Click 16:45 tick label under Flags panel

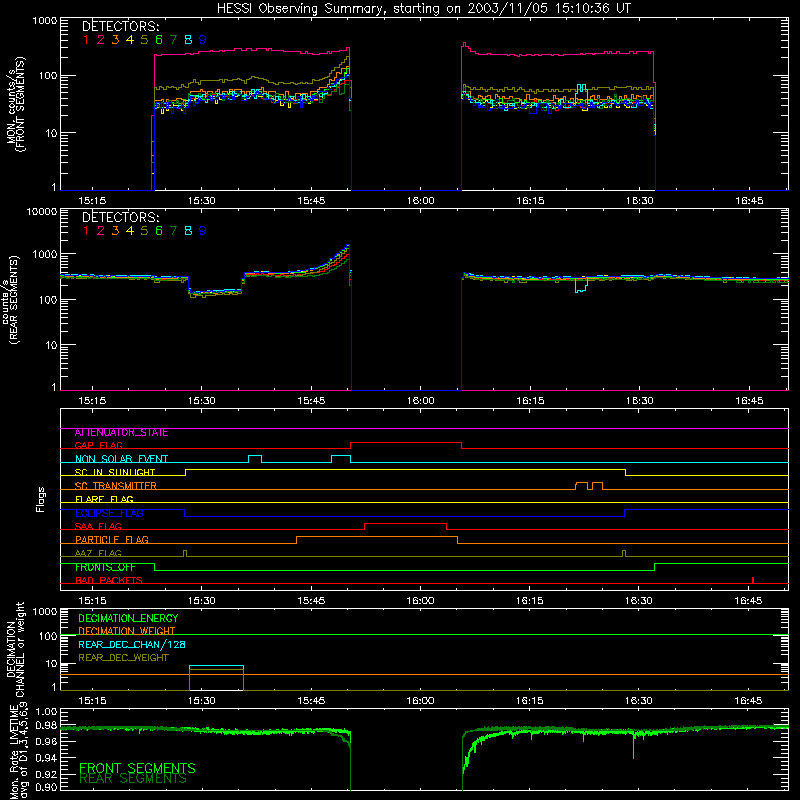[748, 601]
